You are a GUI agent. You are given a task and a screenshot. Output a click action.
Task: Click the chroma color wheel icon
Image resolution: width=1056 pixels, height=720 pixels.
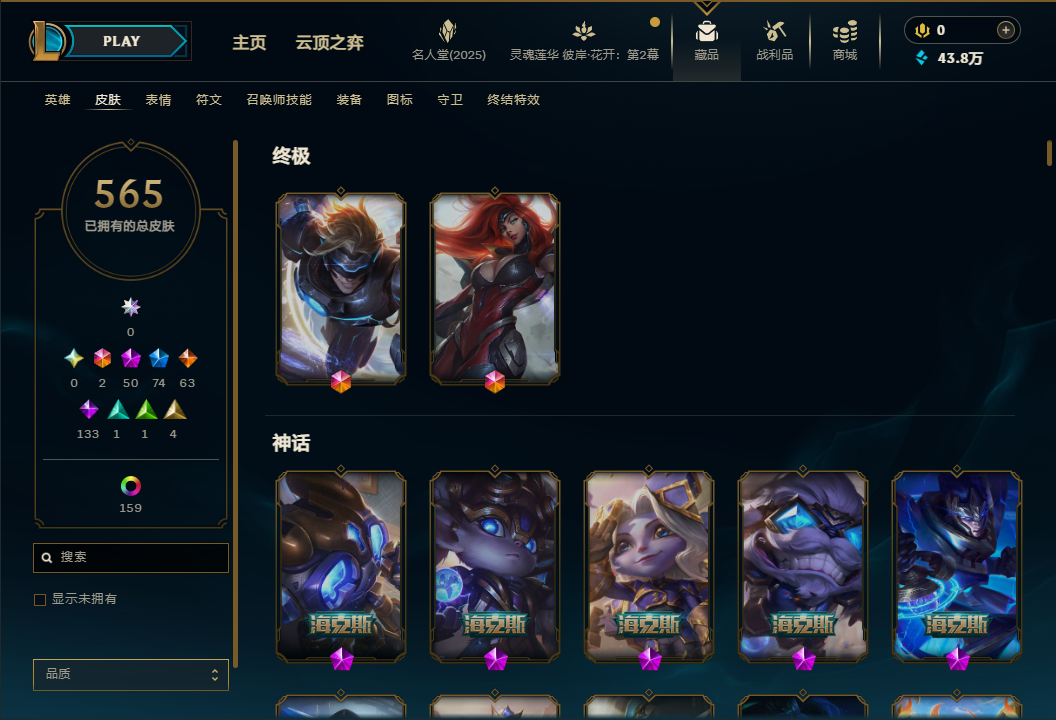131,486
